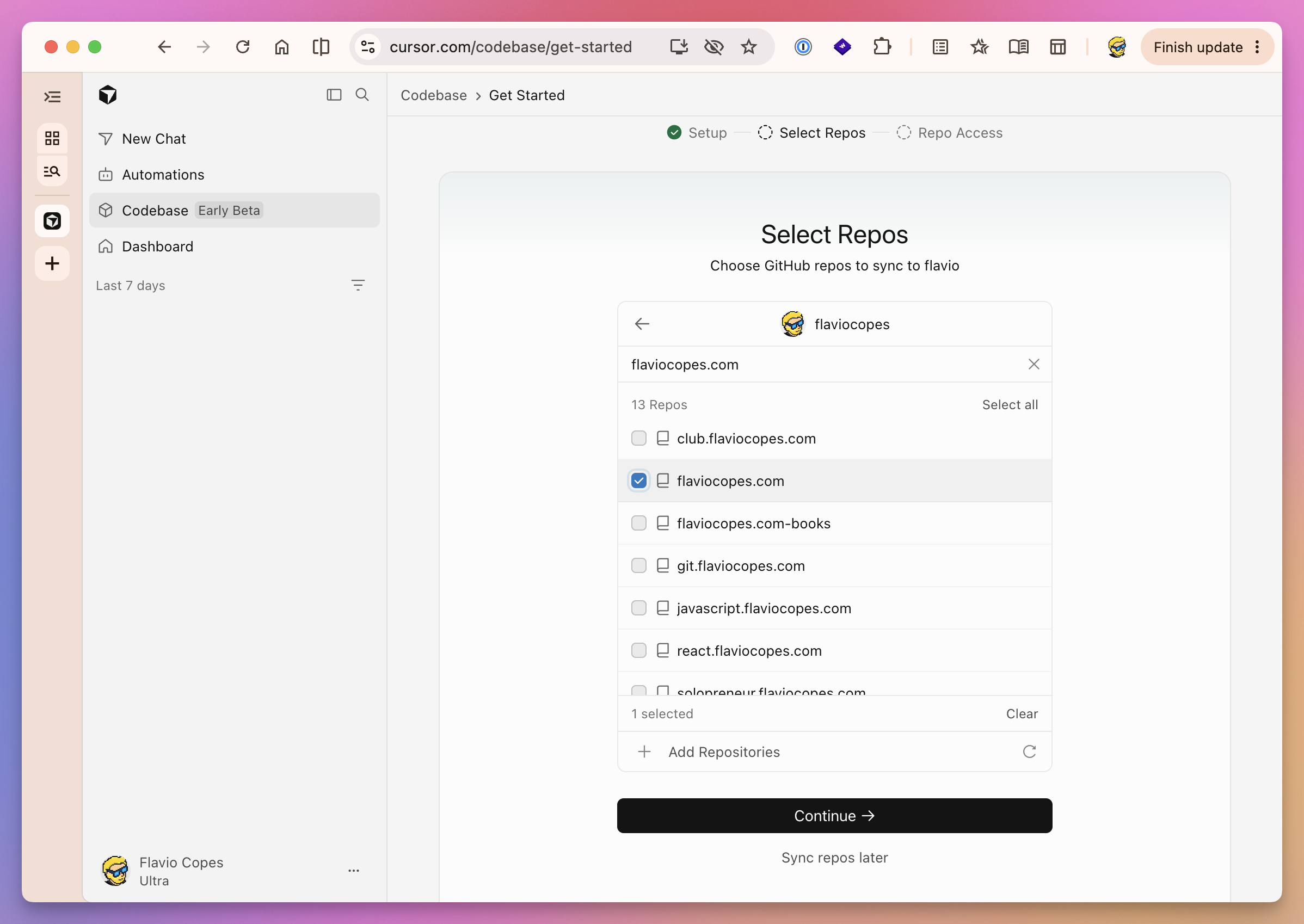Image resolution: width=1304 pixels, height=924 pixels.
Task: Open the purple diamond extension
Action: click(842, 47)
